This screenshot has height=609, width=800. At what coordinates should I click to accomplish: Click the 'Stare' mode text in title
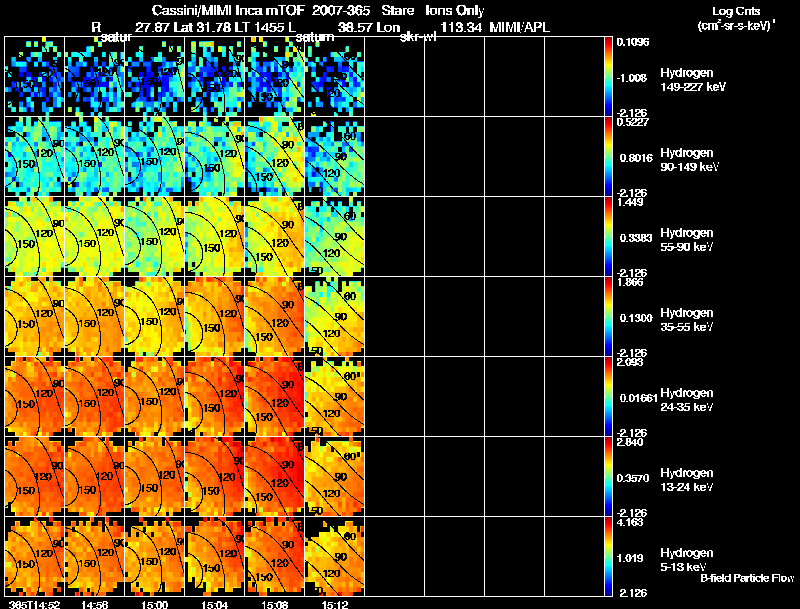(x=397, y=10)
